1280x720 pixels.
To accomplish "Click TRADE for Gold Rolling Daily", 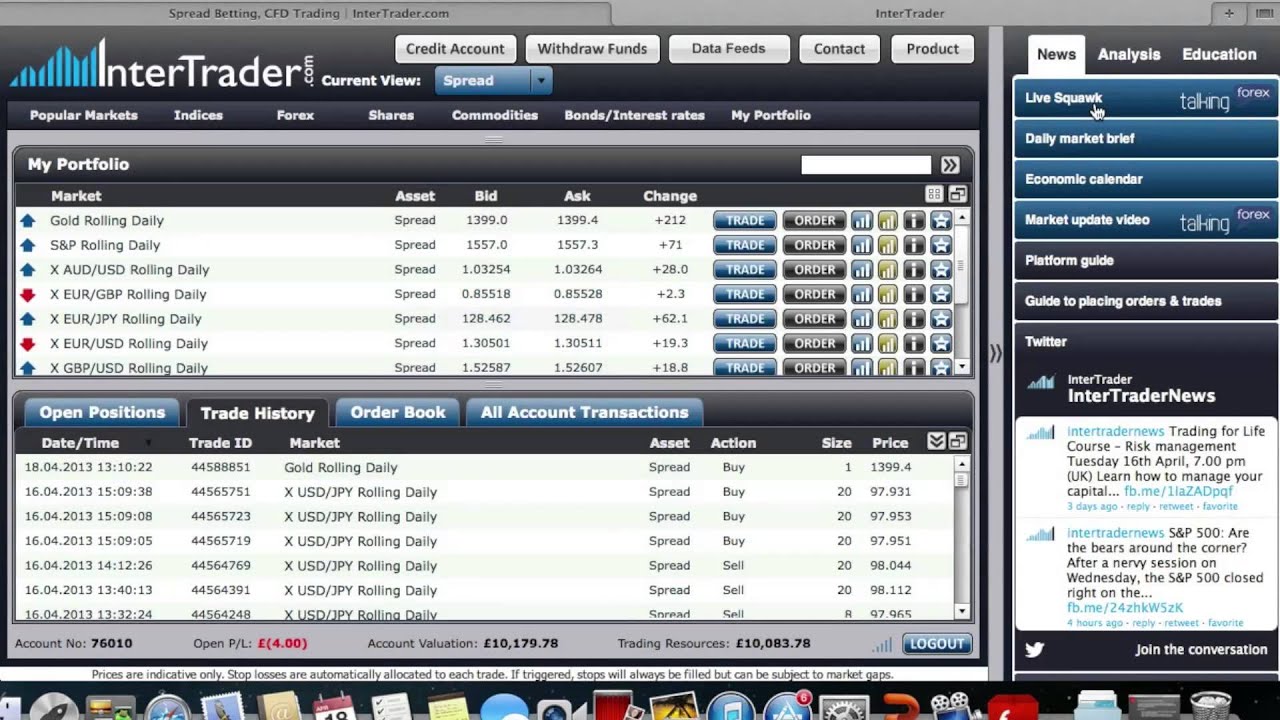I will [x=744, y=220].
